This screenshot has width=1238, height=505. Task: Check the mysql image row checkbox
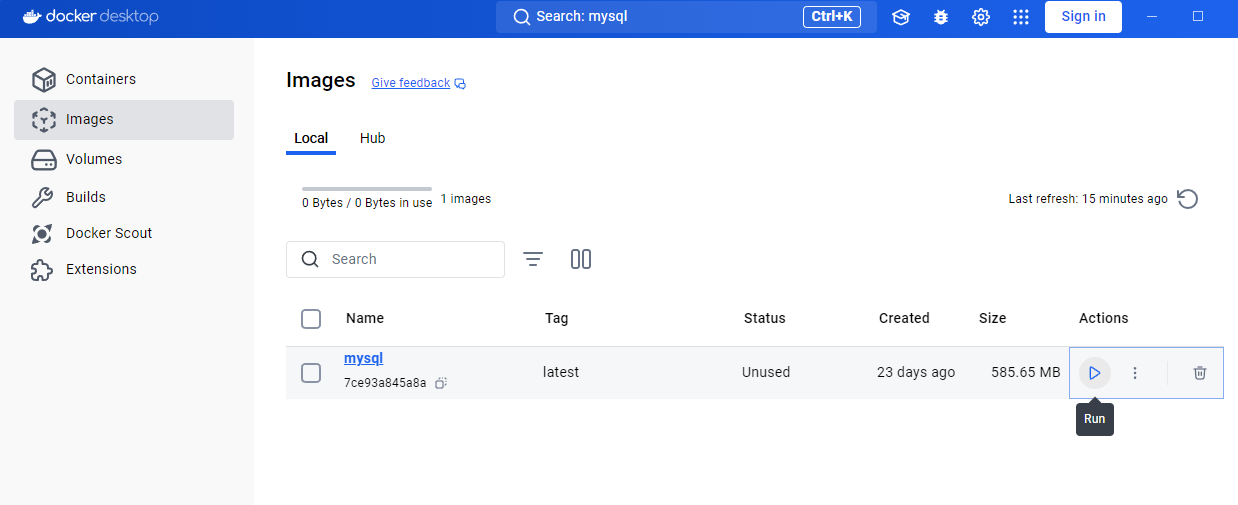pyautogui.click(x=311, y=373)
